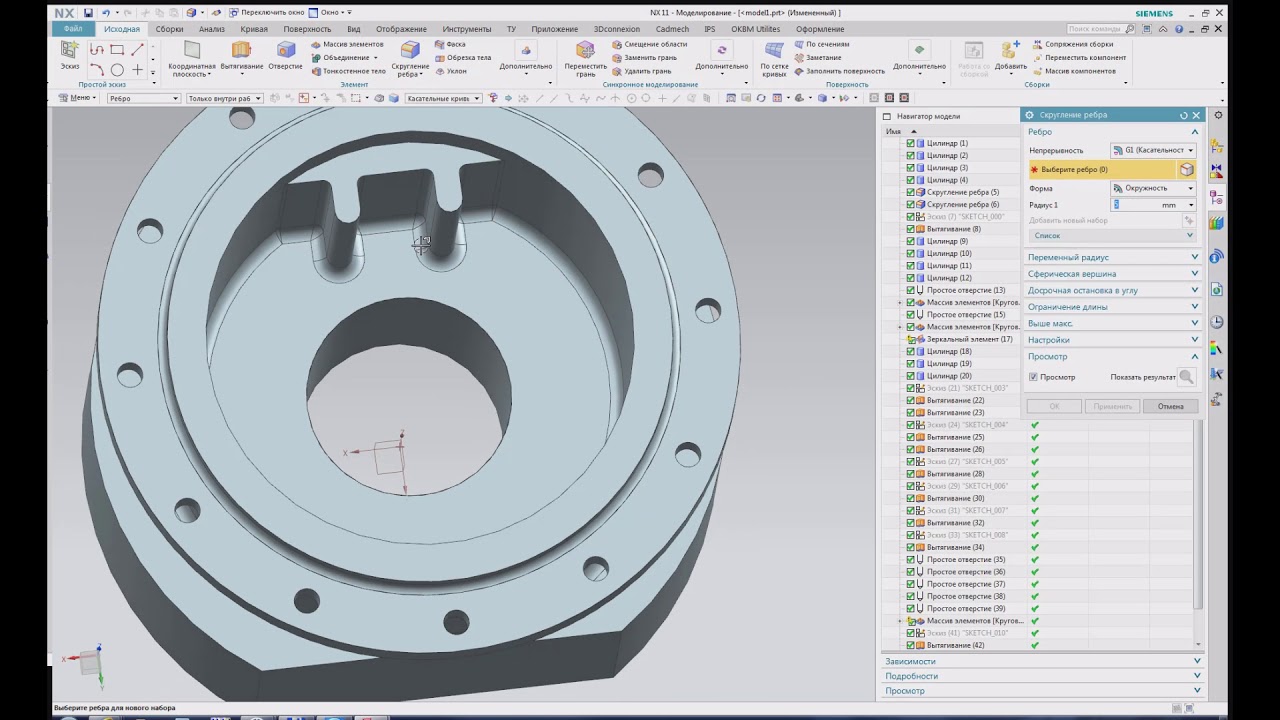Click the Тонкостенное тело (Shell) tool

coord(347,71)
